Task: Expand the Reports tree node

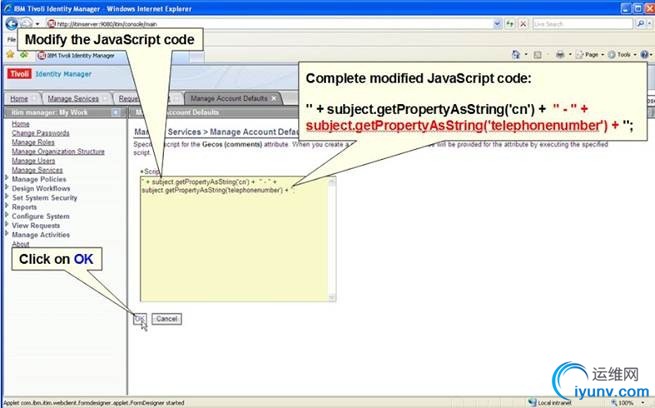Action: 7,205
